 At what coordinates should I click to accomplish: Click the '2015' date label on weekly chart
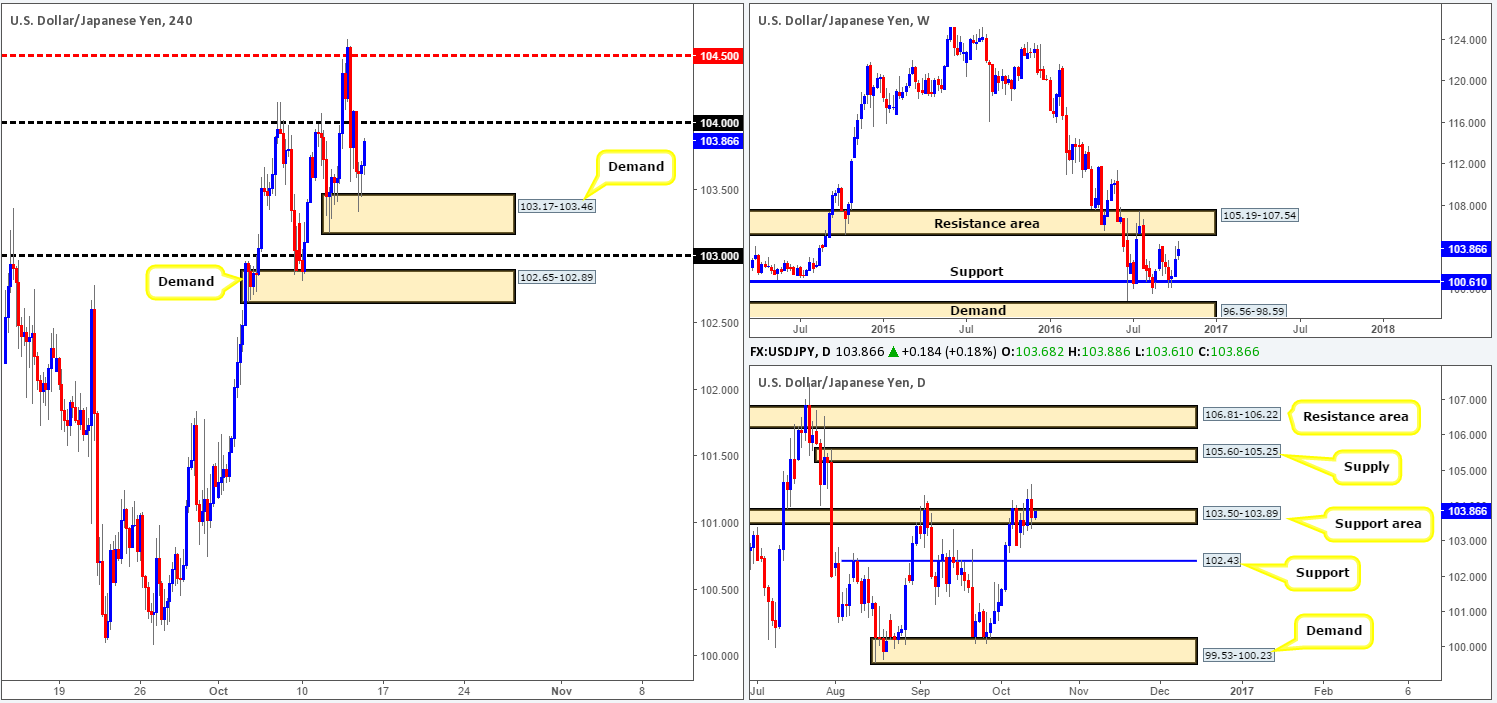[883, 328]
